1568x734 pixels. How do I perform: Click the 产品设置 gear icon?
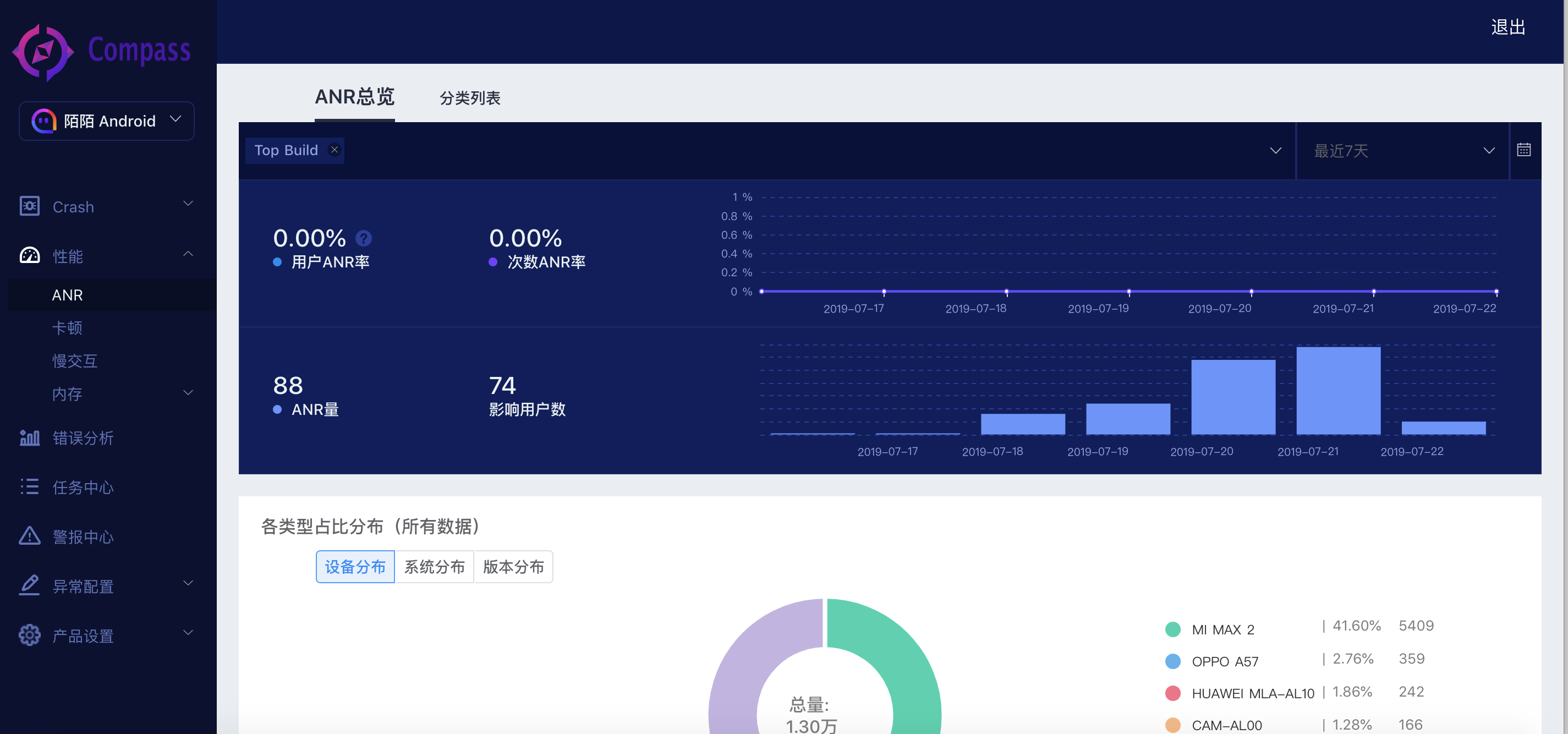30,636
